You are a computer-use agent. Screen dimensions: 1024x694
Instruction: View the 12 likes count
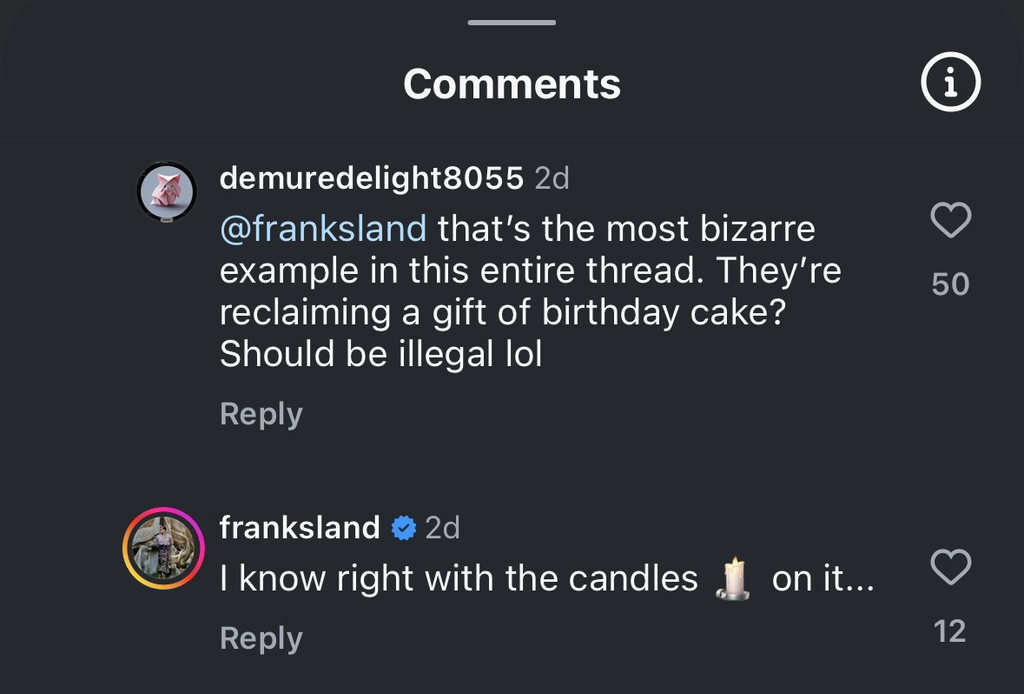point(950,631)
